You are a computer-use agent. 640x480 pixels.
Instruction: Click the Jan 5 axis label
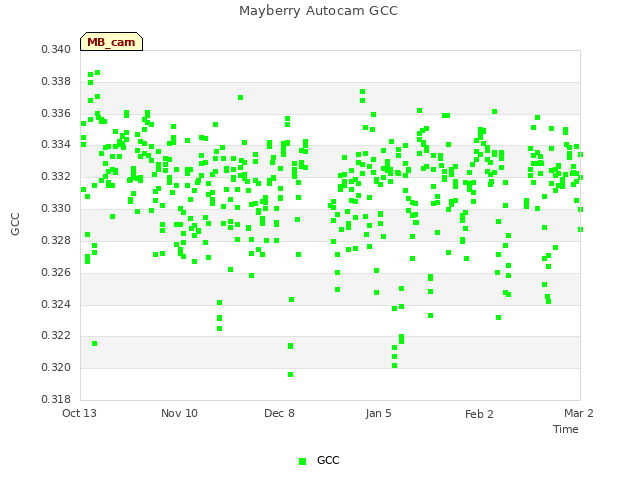point(378,413)
